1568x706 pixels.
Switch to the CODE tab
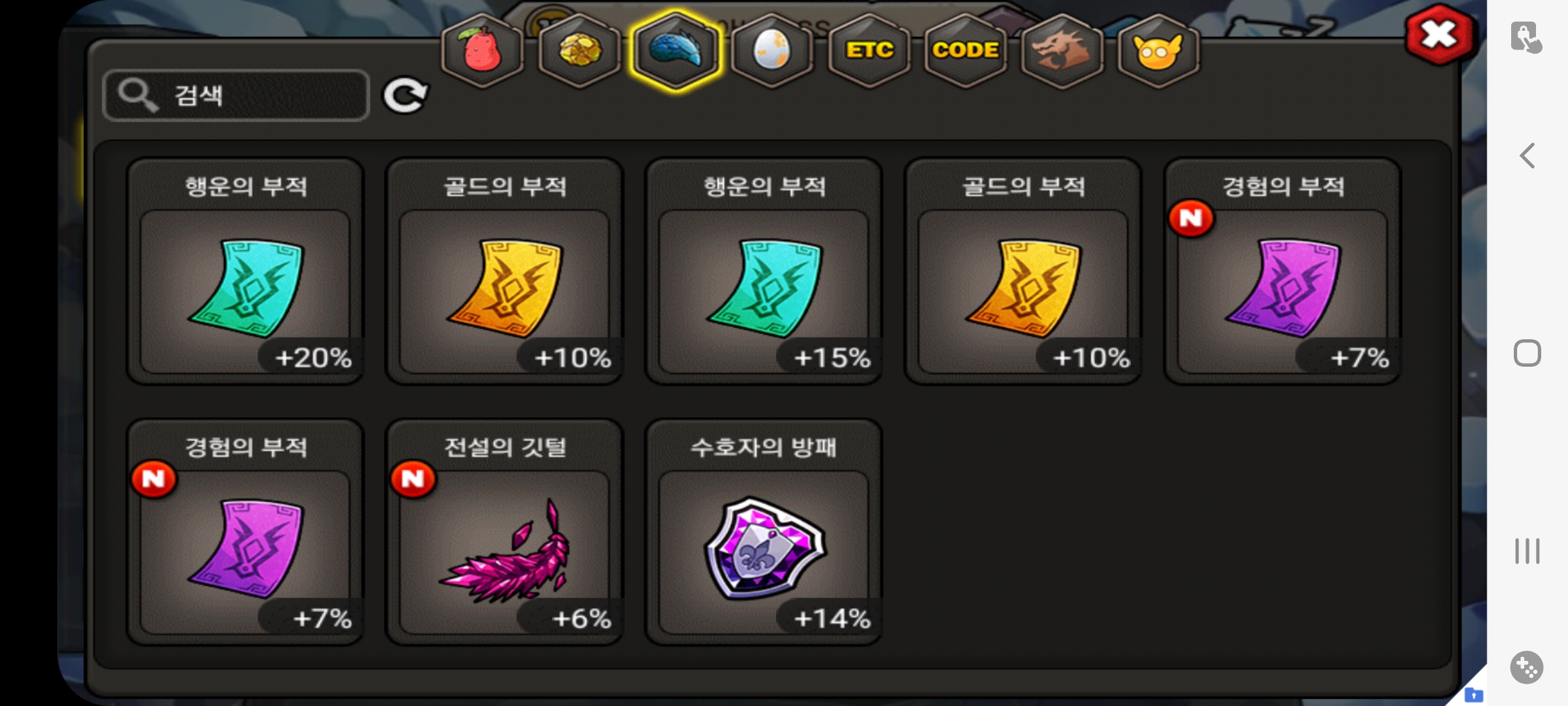966,50
